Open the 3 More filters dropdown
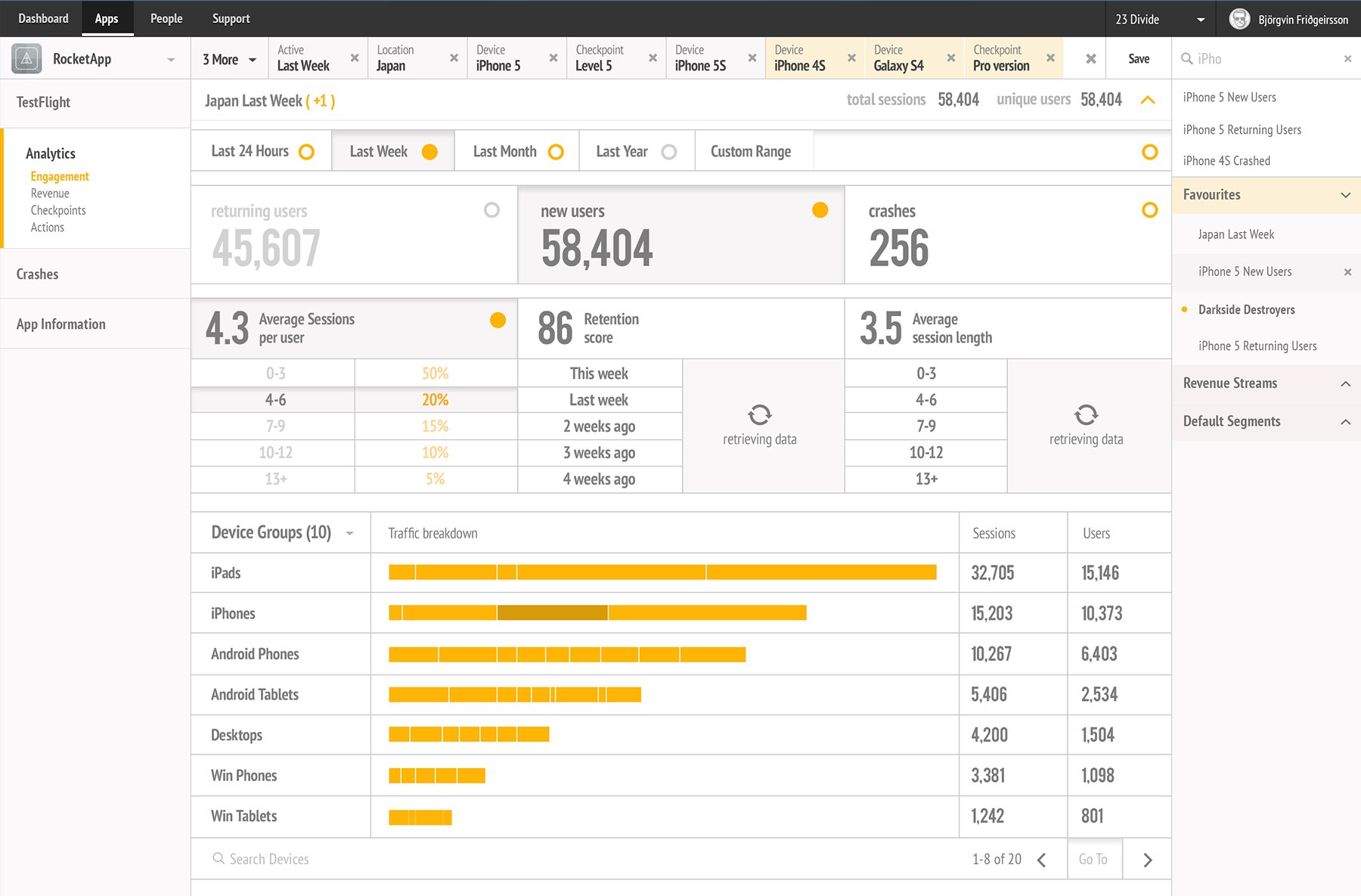Image resolution: width=1361 pixels, height=896 pixels. point(229,59)
